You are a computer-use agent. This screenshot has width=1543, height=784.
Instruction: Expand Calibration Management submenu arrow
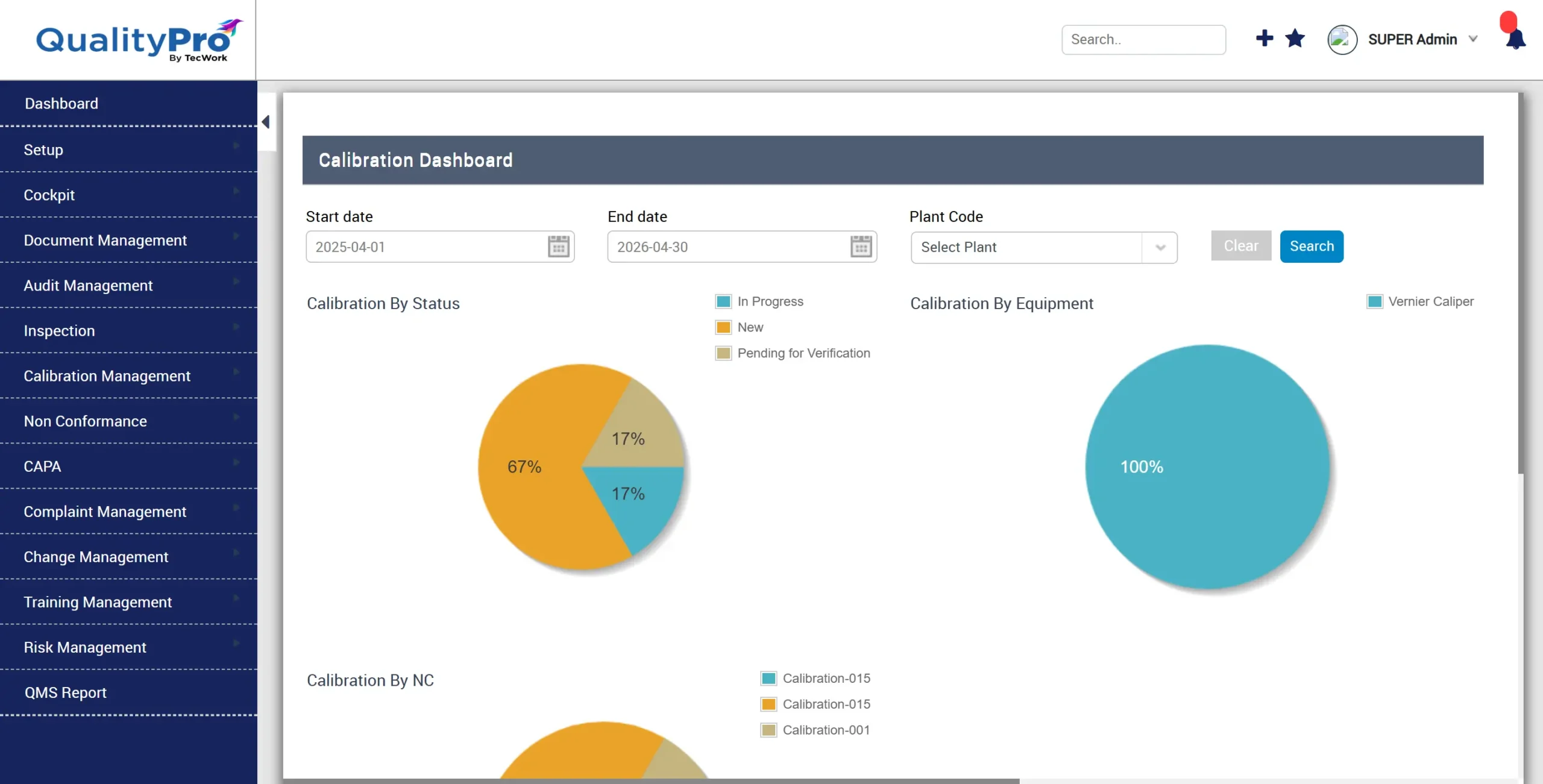click(236, 371)
